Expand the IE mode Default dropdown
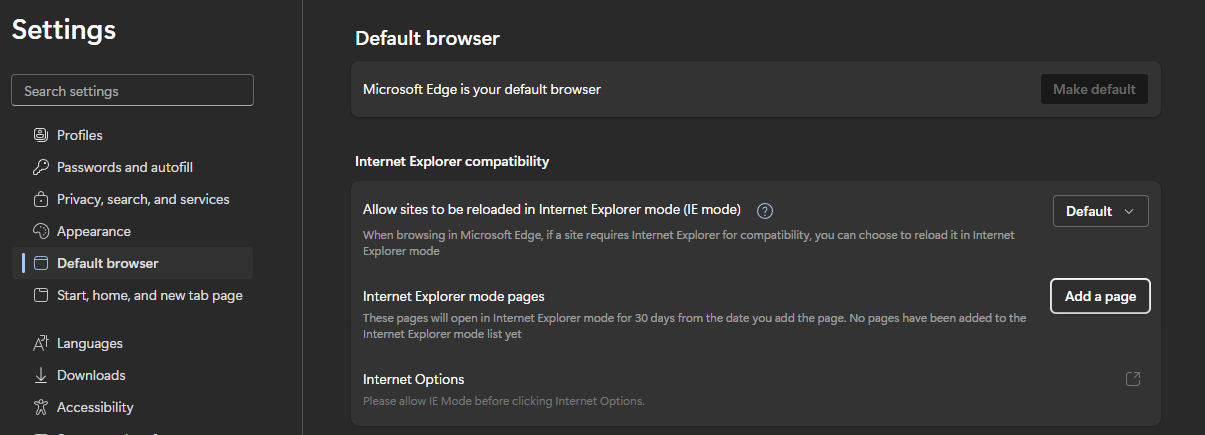The height and width of the screenshot is (435, 1205). tap(1100, 211)
